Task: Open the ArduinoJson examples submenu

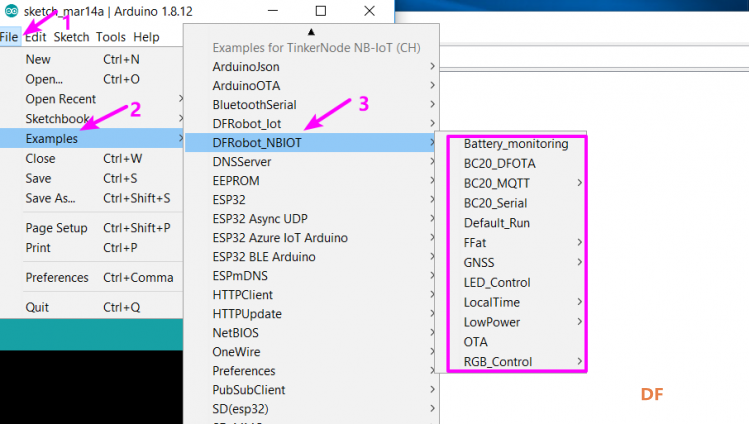Action: coord(311,66)
